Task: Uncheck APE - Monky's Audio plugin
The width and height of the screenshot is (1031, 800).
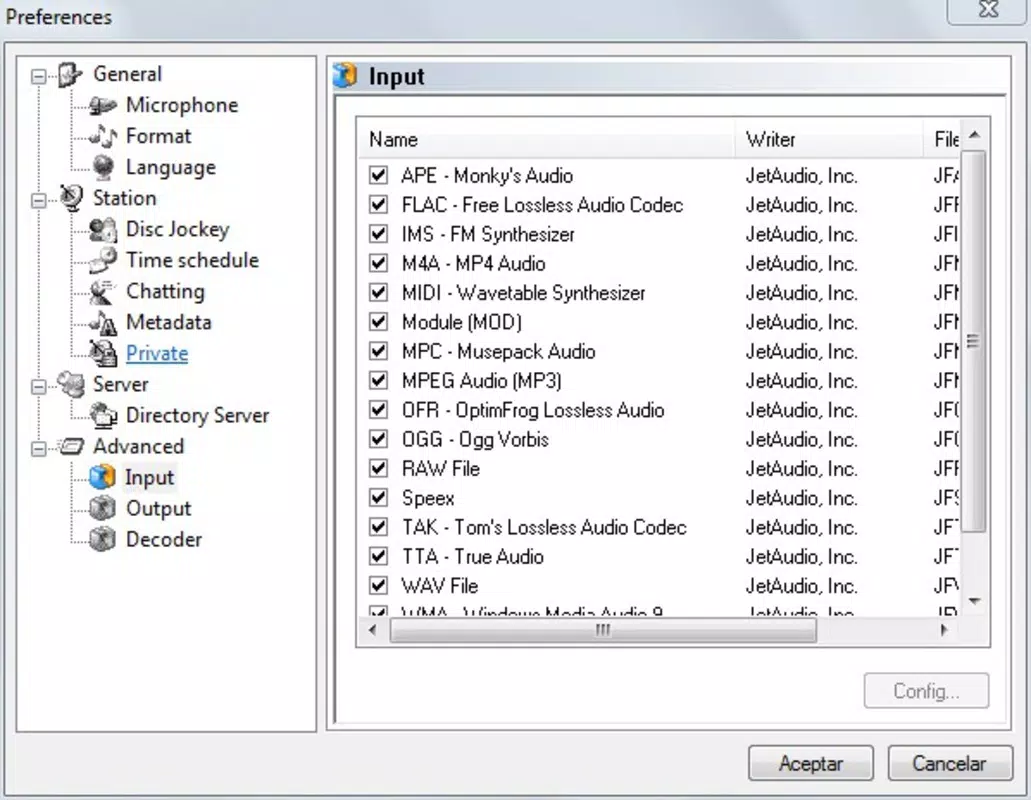Action: coord(378,176)
